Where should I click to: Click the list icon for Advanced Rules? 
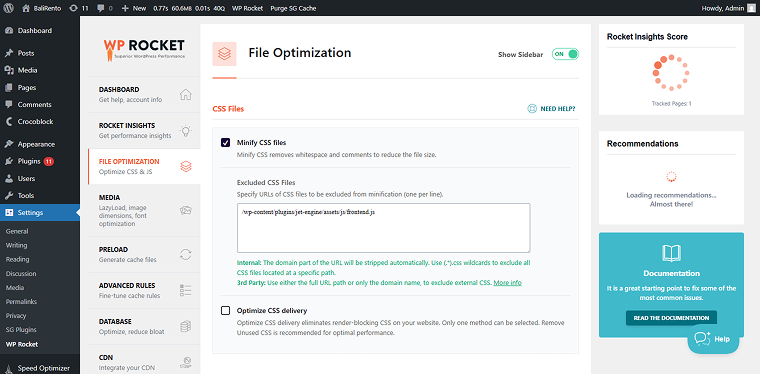pyautogui.click(x=186, y=291)
